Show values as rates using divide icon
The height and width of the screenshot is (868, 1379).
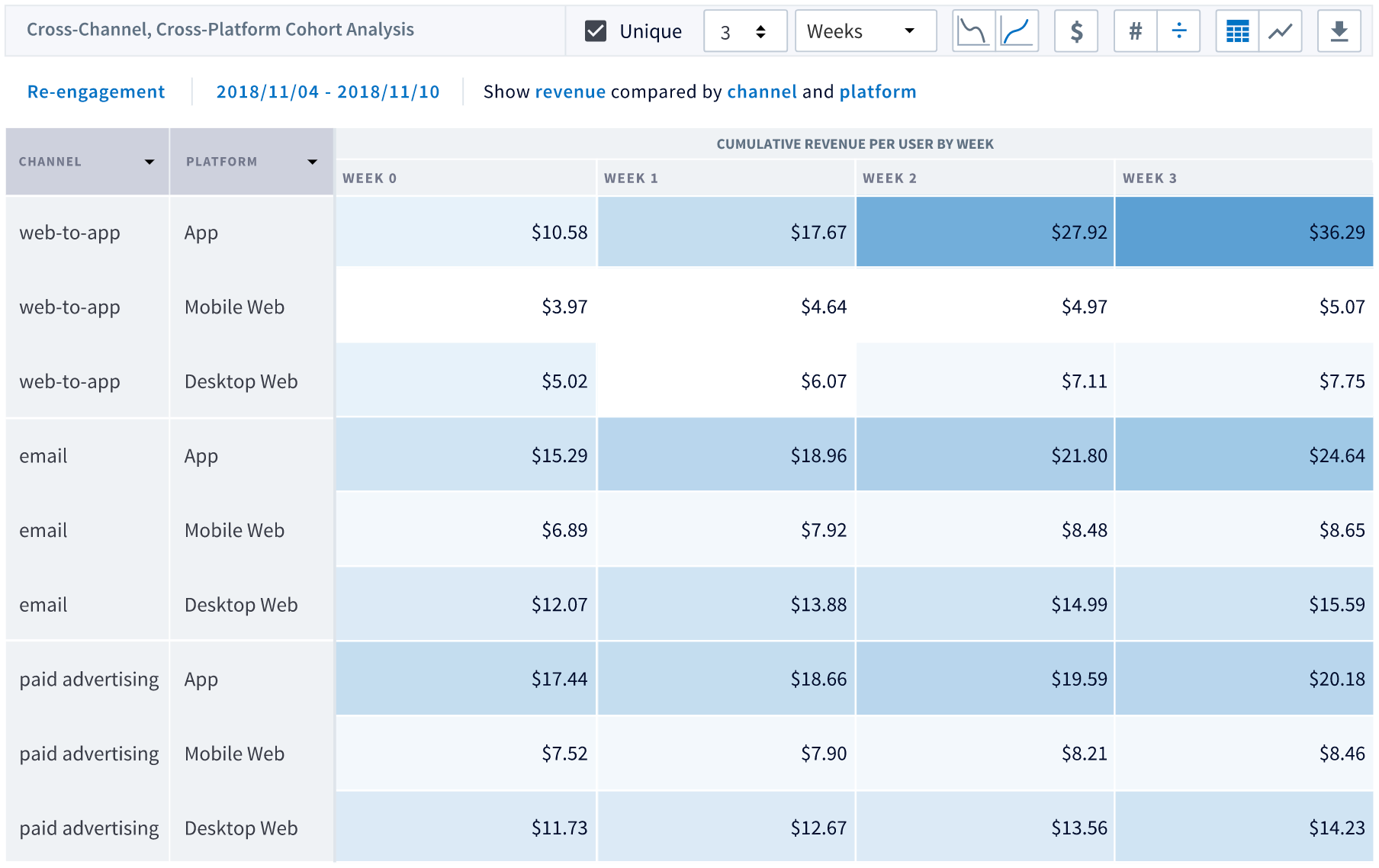point(1179,31)
